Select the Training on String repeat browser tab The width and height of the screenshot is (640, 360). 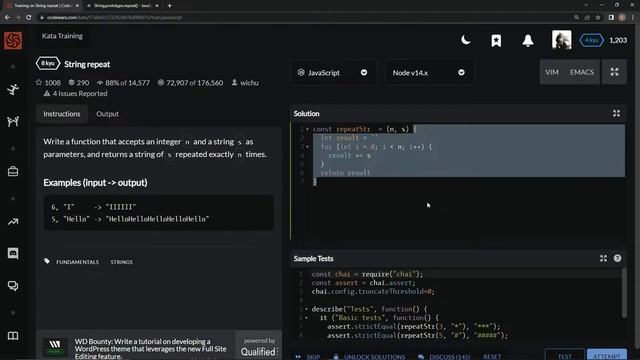pyautogui.click(x=42, y=6)
